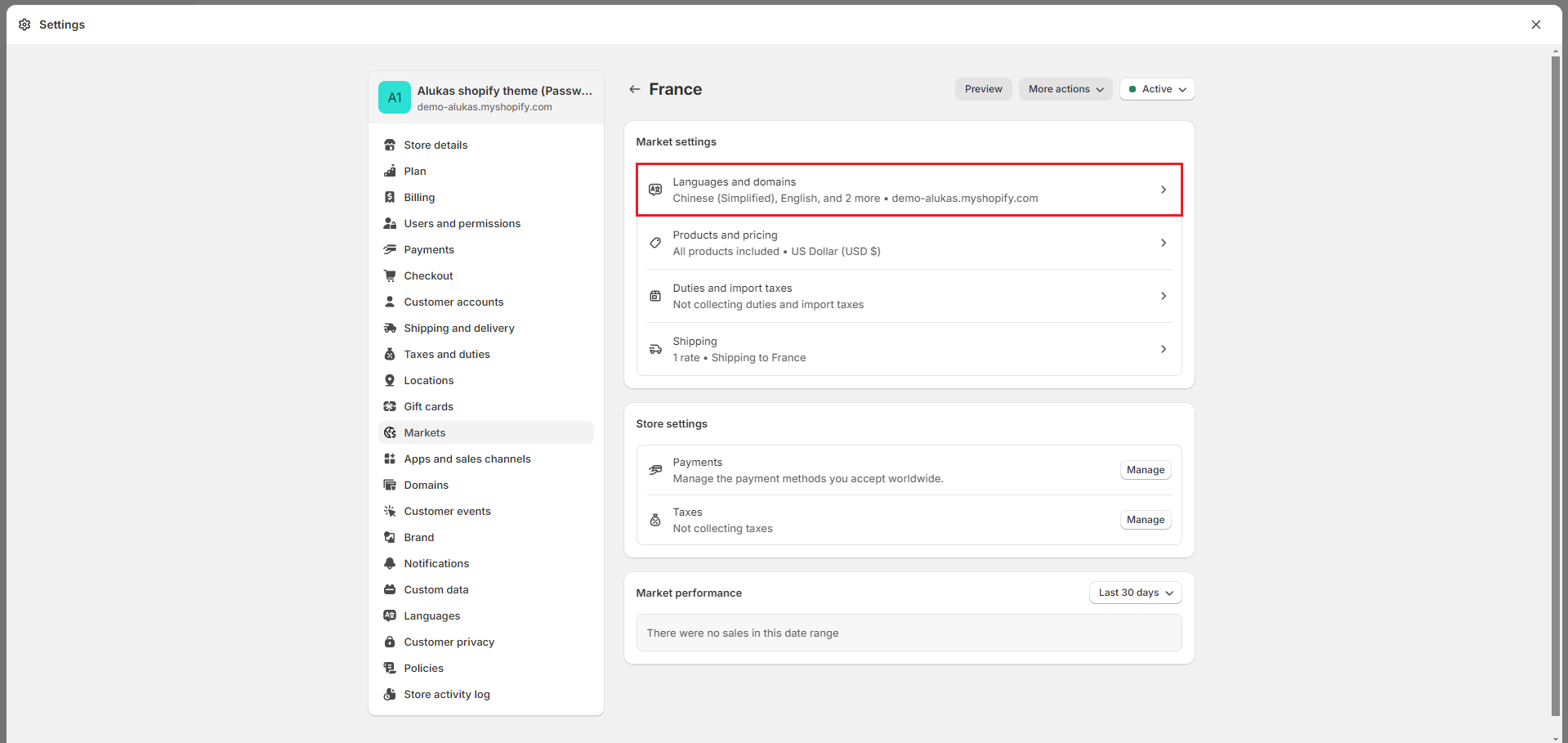Click the Shipping and delivery truck icon
1568x743 pixels.
(x=390, y=328)
